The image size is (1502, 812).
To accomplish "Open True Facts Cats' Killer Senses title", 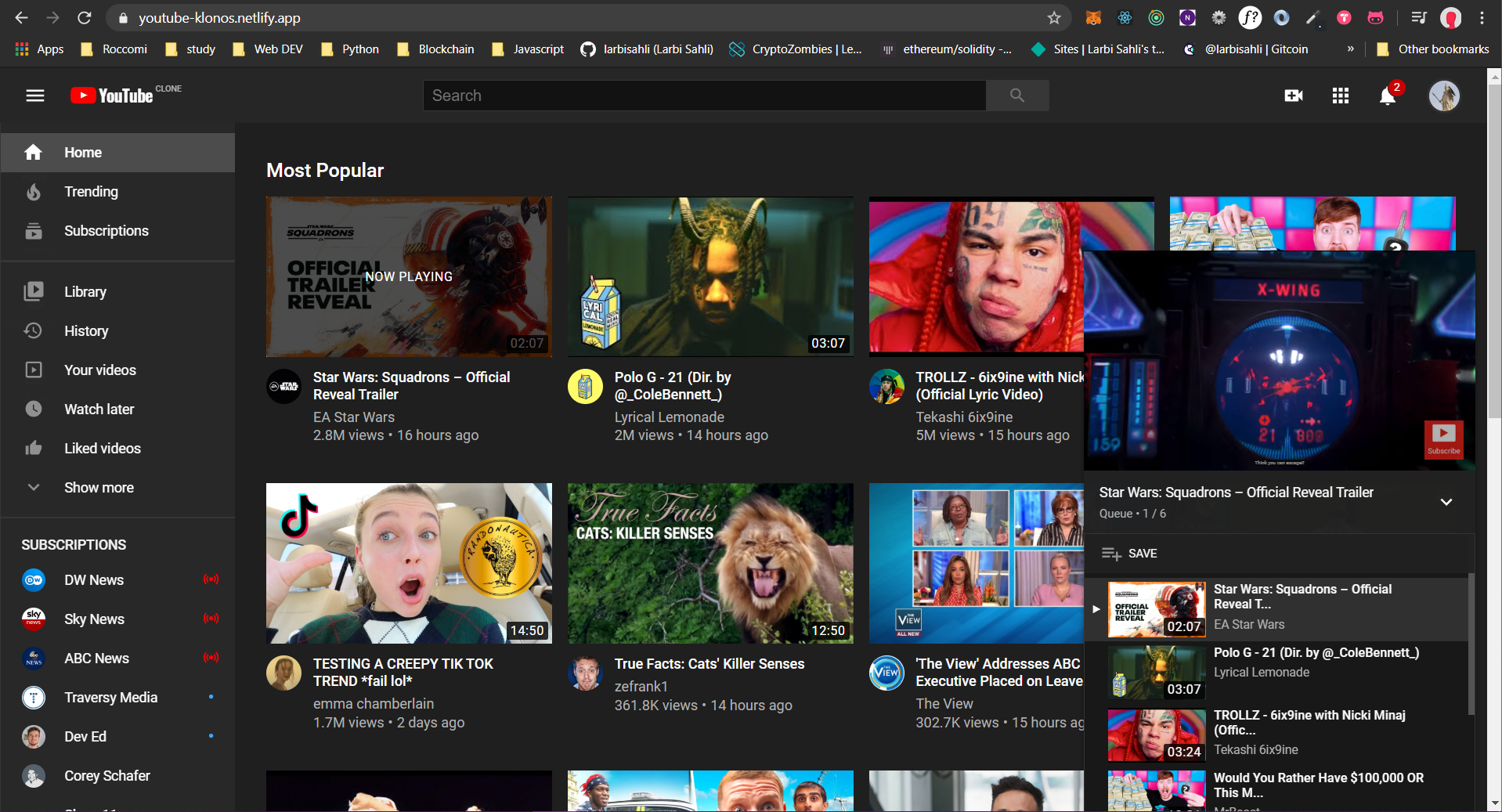I will [709, 663].
